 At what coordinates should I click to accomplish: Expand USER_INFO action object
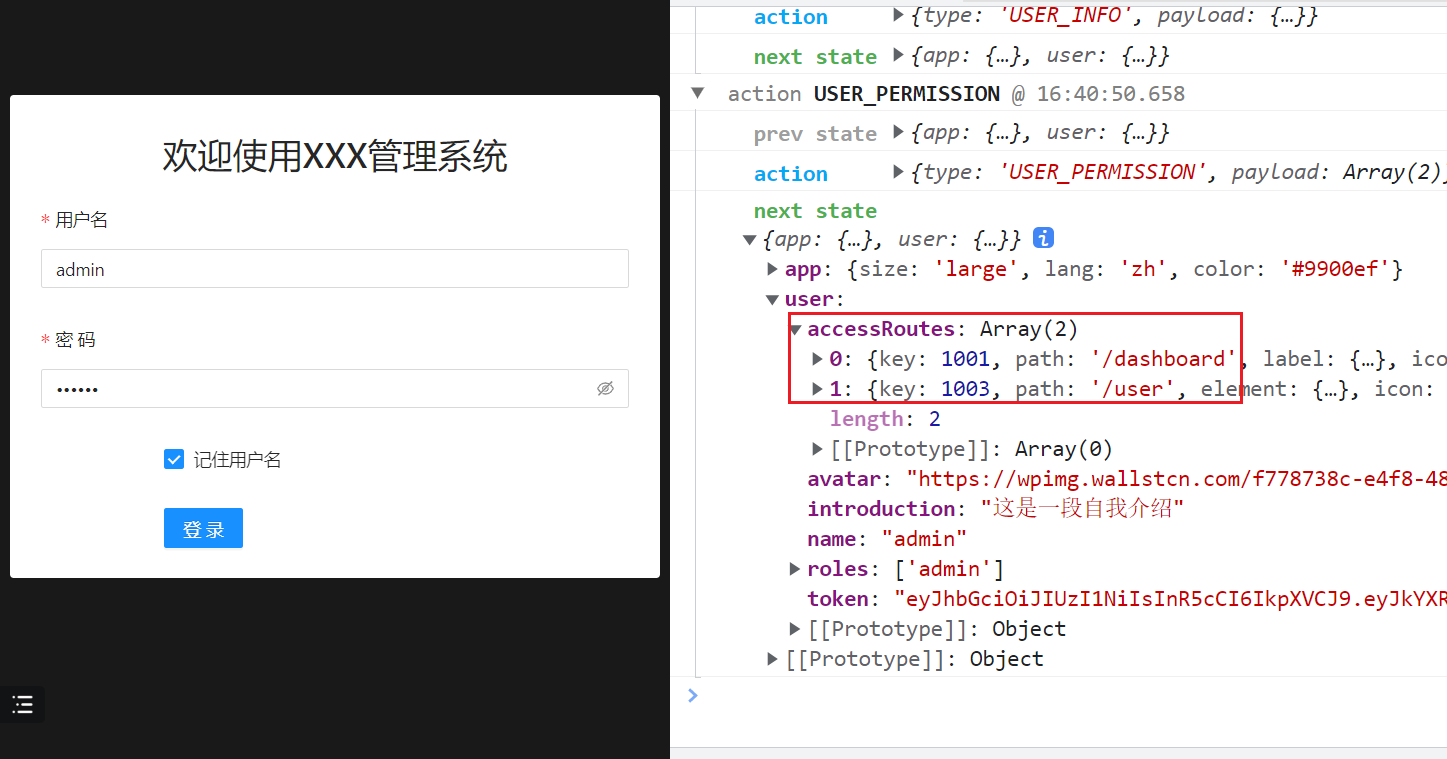[898, 15]
